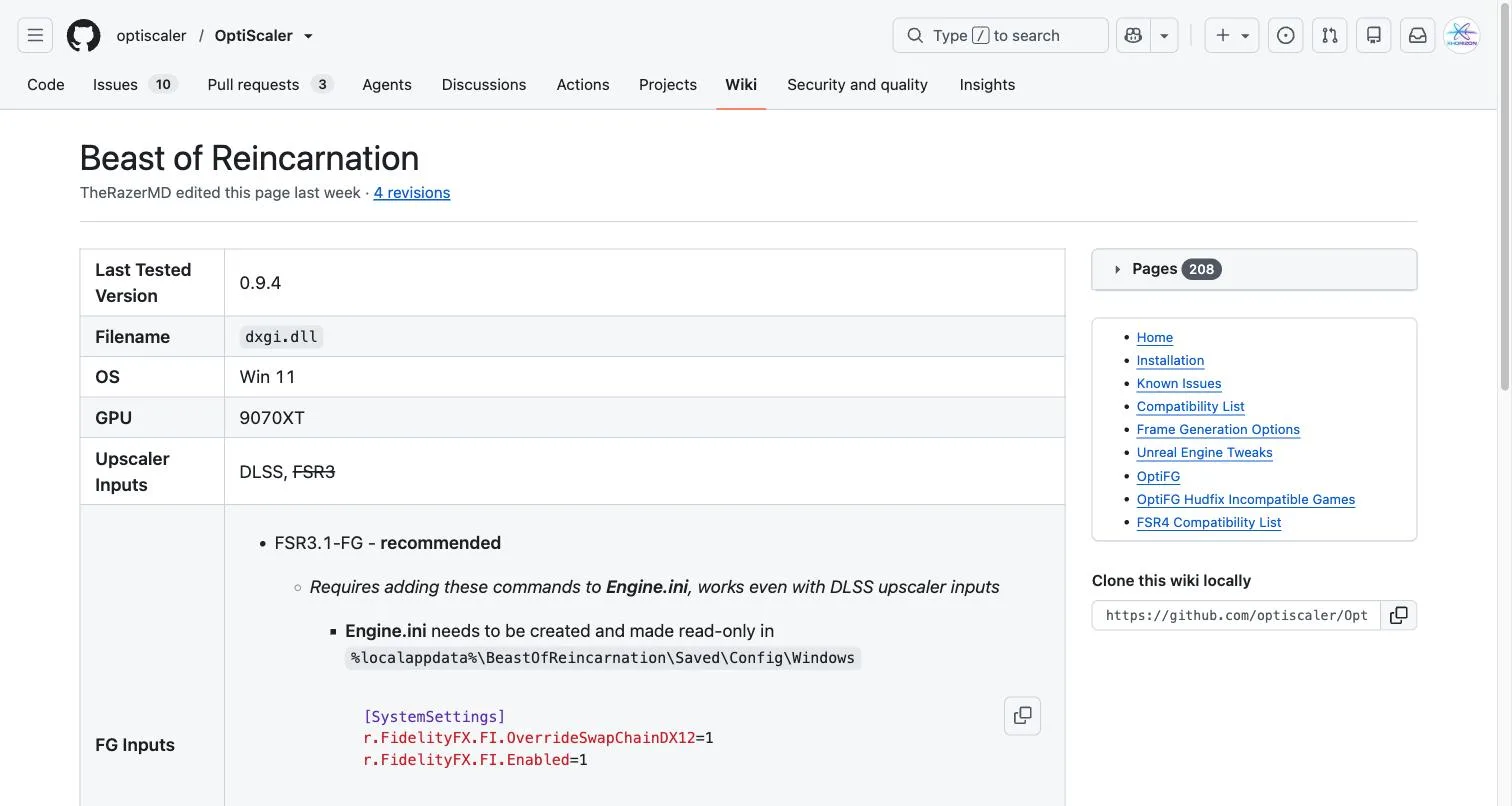Click the struck-through FSR3 text
This screenshot has height=806, width=1512.
point(314,472)
